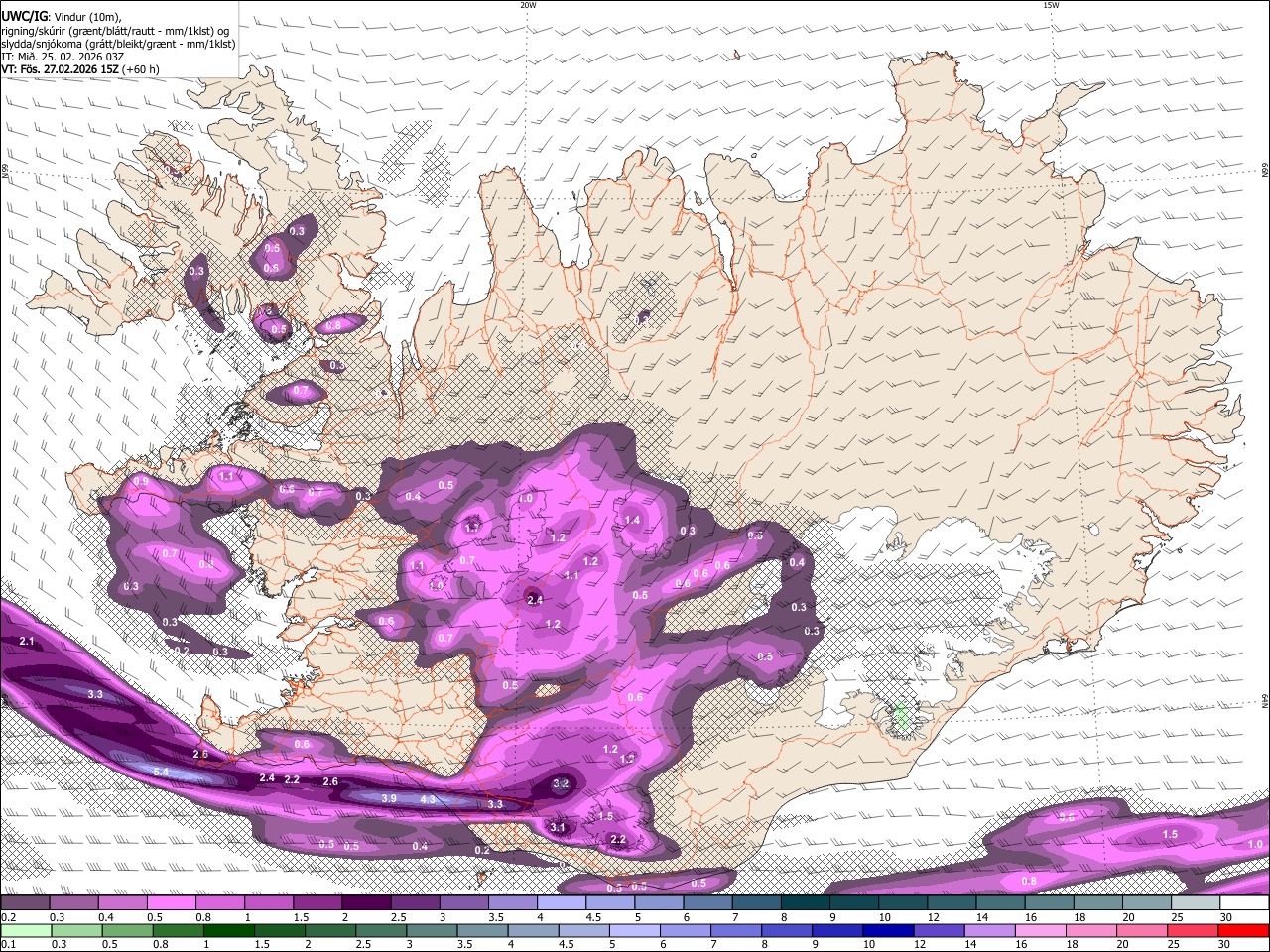Viewport: 1270px width, 952px height.
Task: Click the 'slydda/snjókoma (grátt/bleikt/grænt' description line
Action: click(118, 44)
